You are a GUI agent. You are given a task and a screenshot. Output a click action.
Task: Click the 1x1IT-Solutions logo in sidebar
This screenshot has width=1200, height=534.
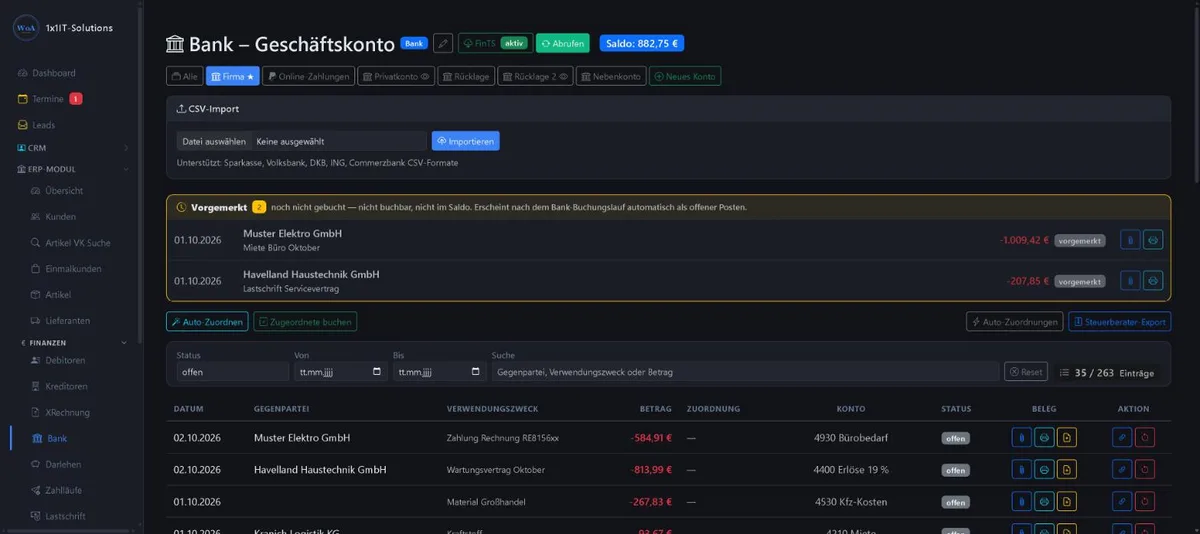(26, 28)
